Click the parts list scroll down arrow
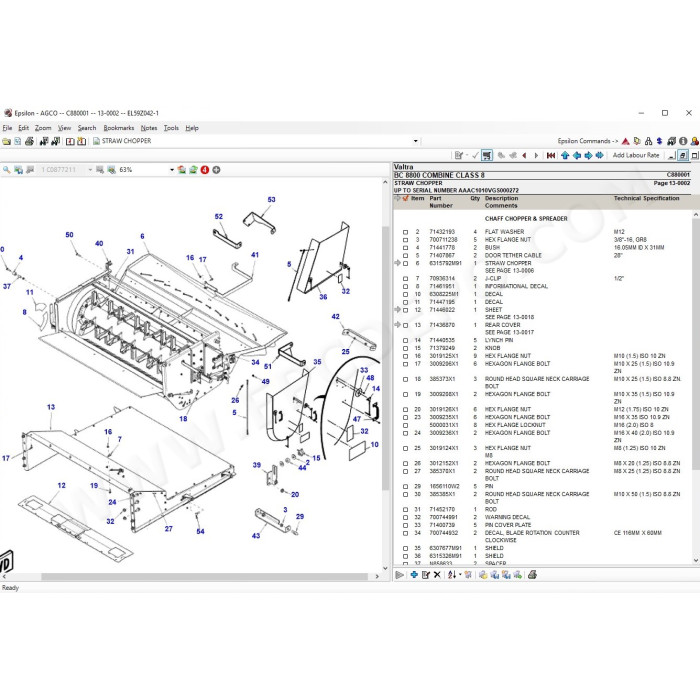This screenshot has width=700, height=700. point(696,560)
